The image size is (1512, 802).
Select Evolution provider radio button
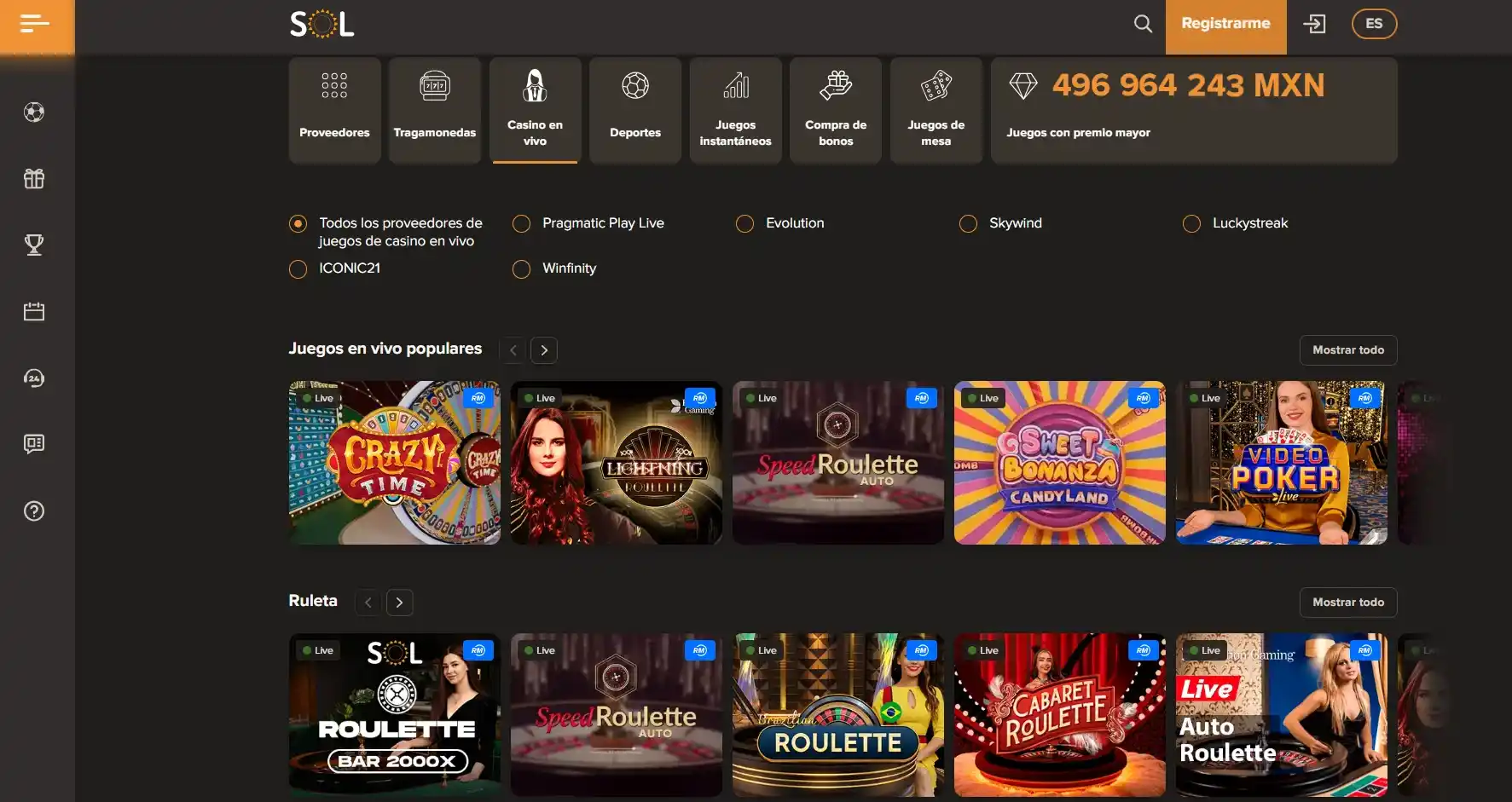(x=744, y=223)
